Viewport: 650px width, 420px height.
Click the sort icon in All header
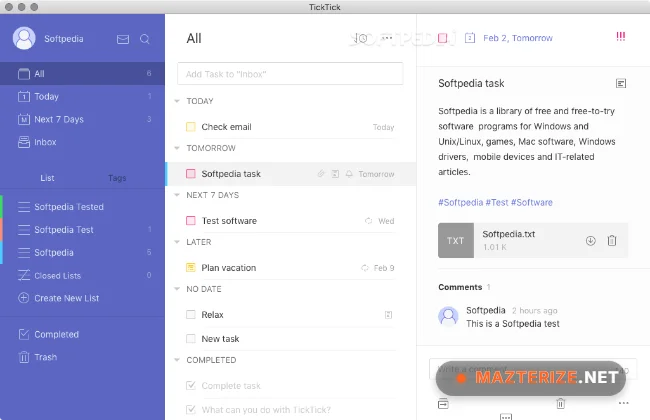(361, 39)
